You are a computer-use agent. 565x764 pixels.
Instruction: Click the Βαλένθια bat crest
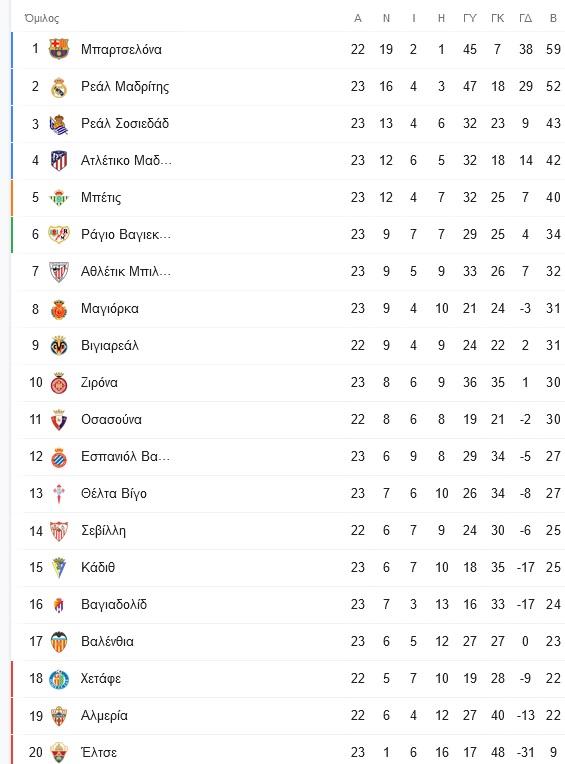59,642
